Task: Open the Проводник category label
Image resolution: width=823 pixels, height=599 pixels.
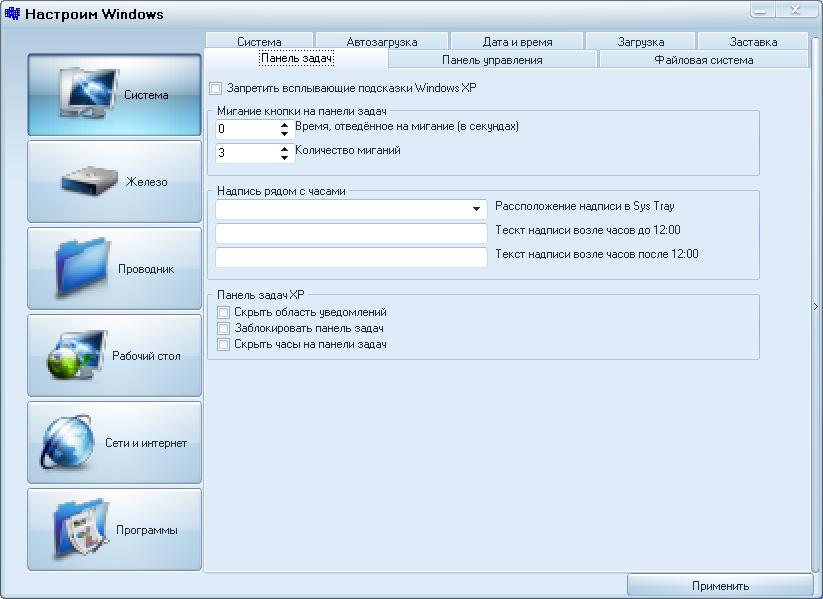Action: point(146,269)
